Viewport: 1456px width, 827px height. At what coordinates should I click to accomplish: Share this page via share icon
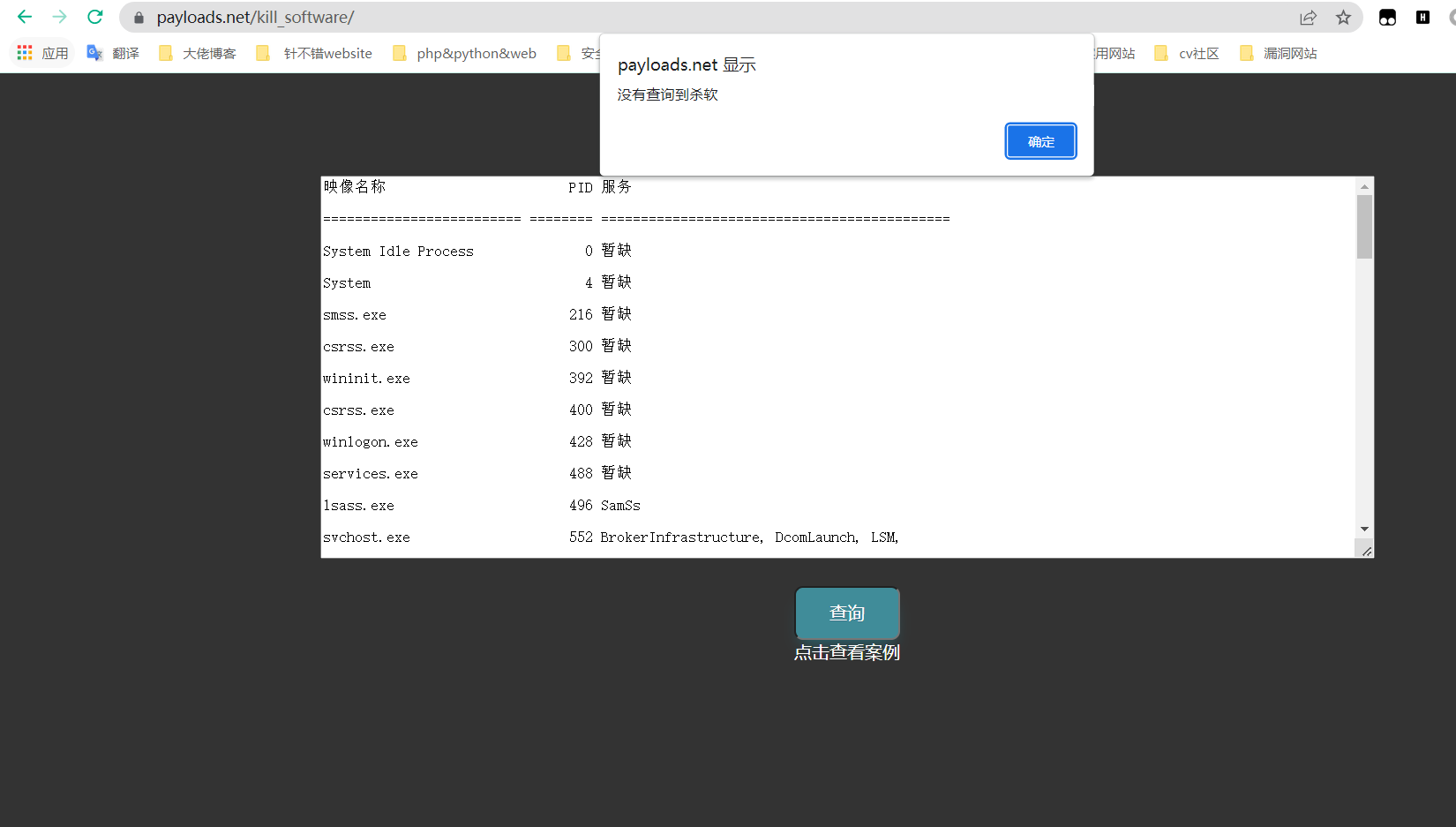pyautogui.click(x=1308, y=18)
